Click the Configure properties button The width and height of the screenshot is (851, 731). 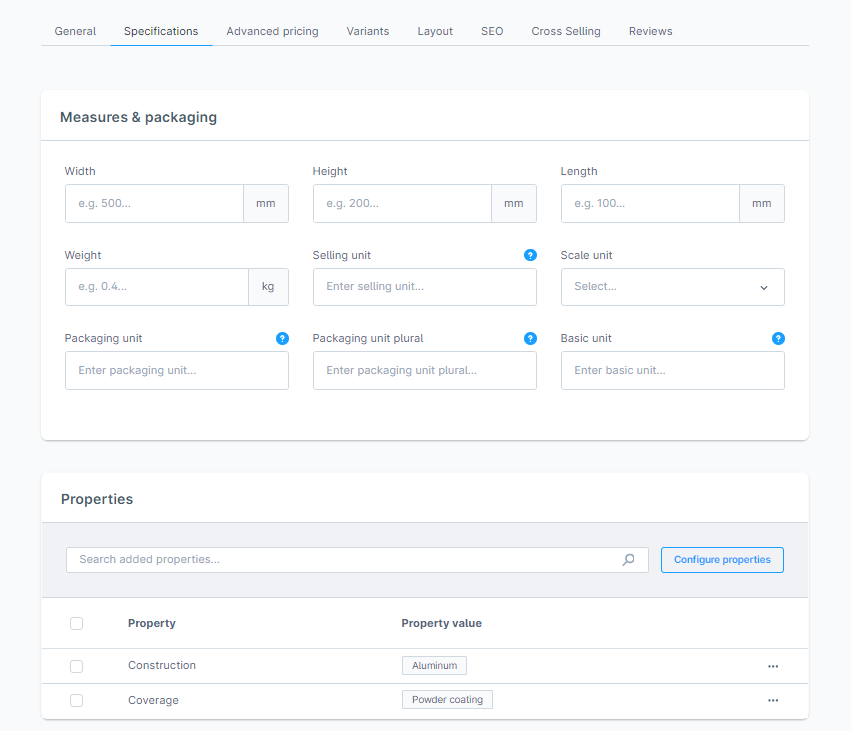[x=722, y=560]
